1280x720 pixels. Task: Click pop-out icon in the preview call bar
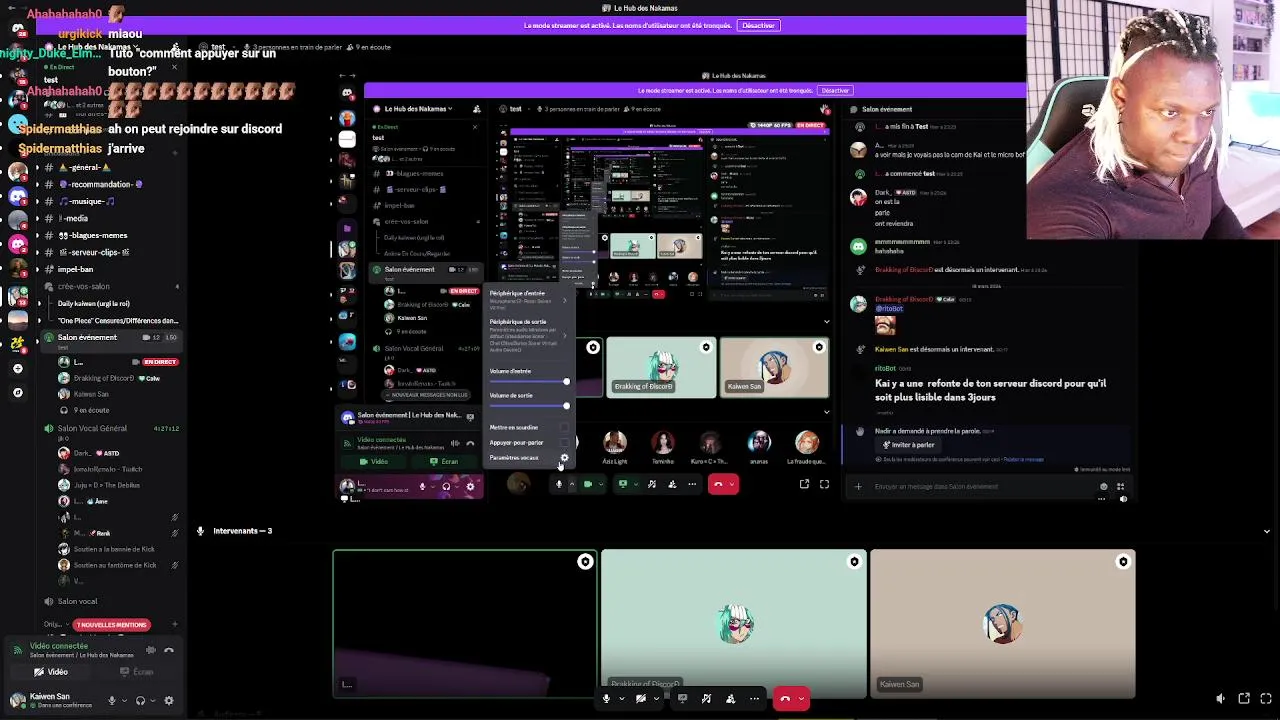click(x=804, y=484)
